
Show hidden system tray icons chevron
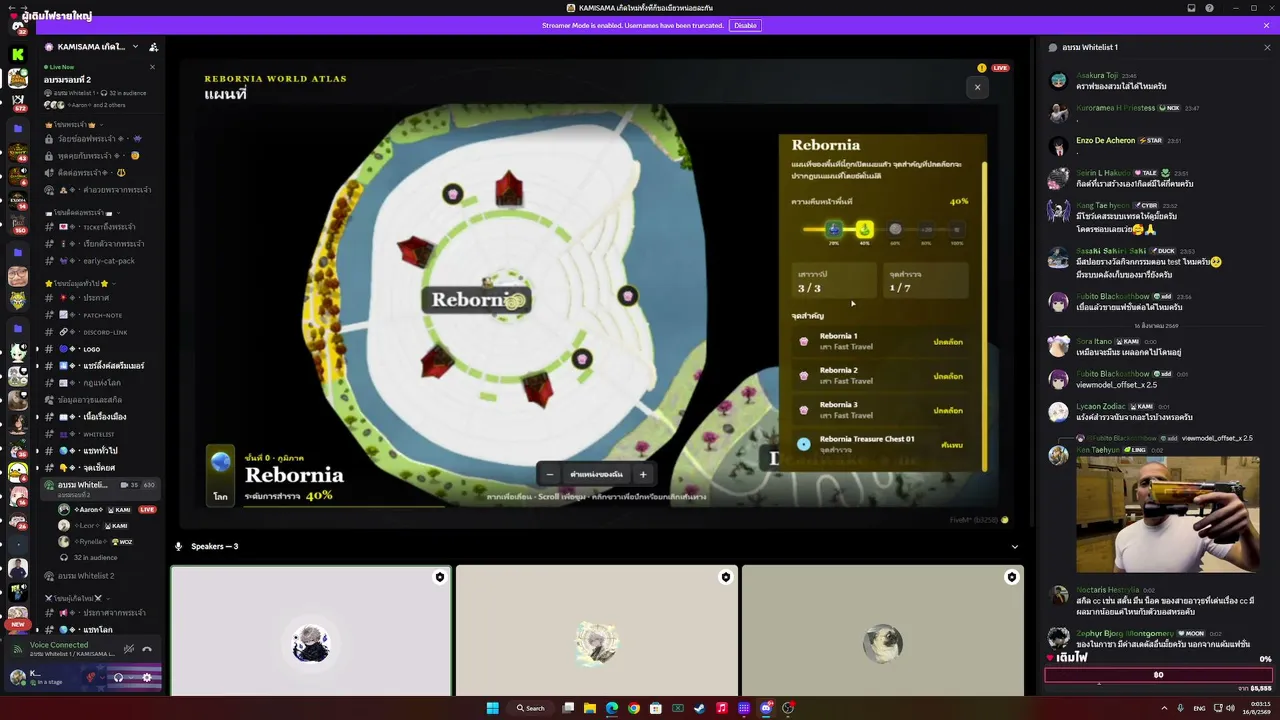1164,708
